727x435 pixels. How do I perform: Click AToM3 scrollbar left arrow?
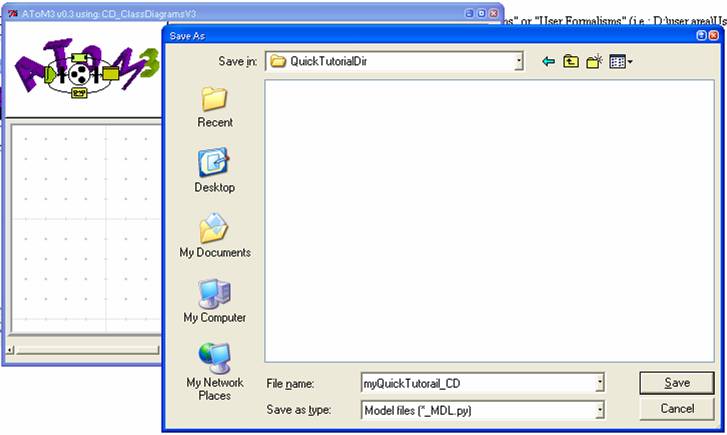(x=10, y=350)
